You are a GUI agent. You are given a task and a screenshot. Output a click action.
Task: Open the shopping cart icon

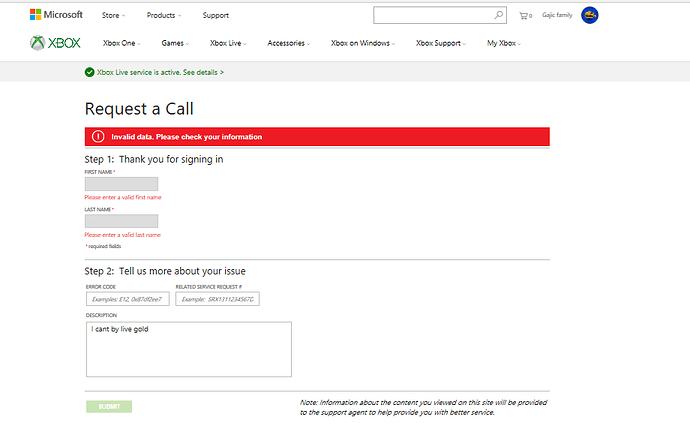tap(525, 16)
